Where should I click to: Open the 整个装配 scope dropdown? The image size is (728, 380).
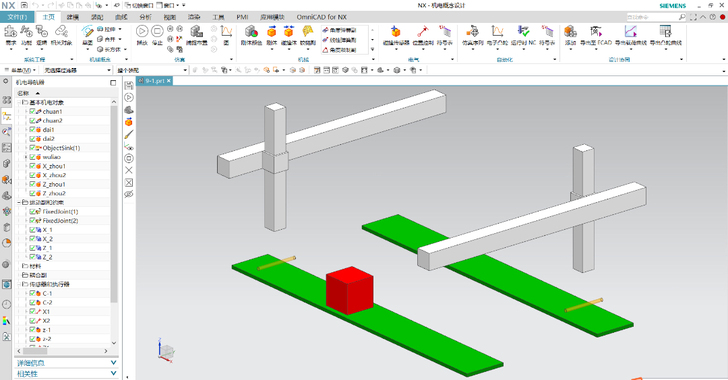[152, 70]
